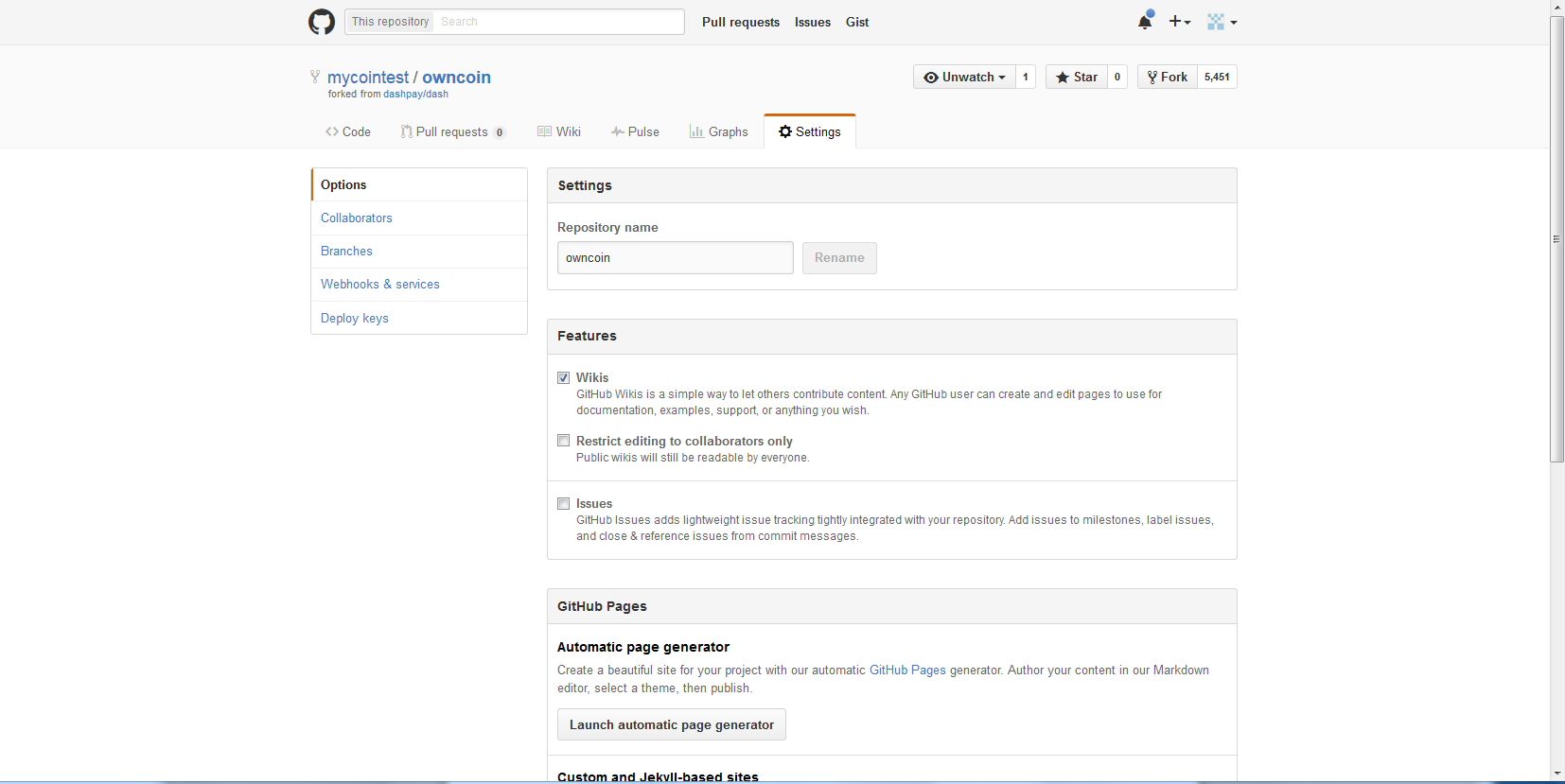Viewport: 1565px width, 784px height.
Task: Open the Graphs tab
Action: coord(718,131)
